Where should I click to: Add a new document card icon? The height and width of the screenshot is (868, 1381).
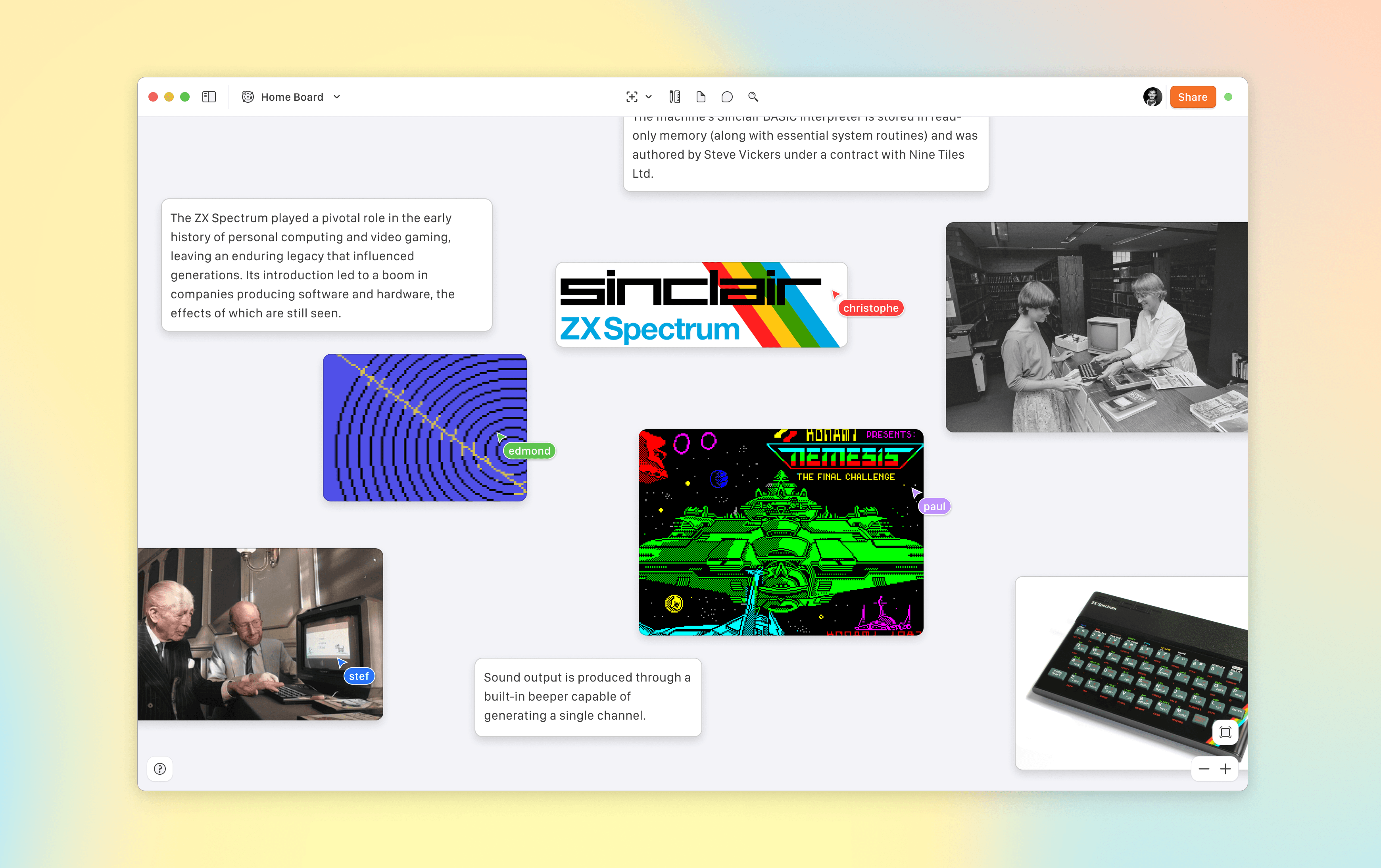pos(701,97)
